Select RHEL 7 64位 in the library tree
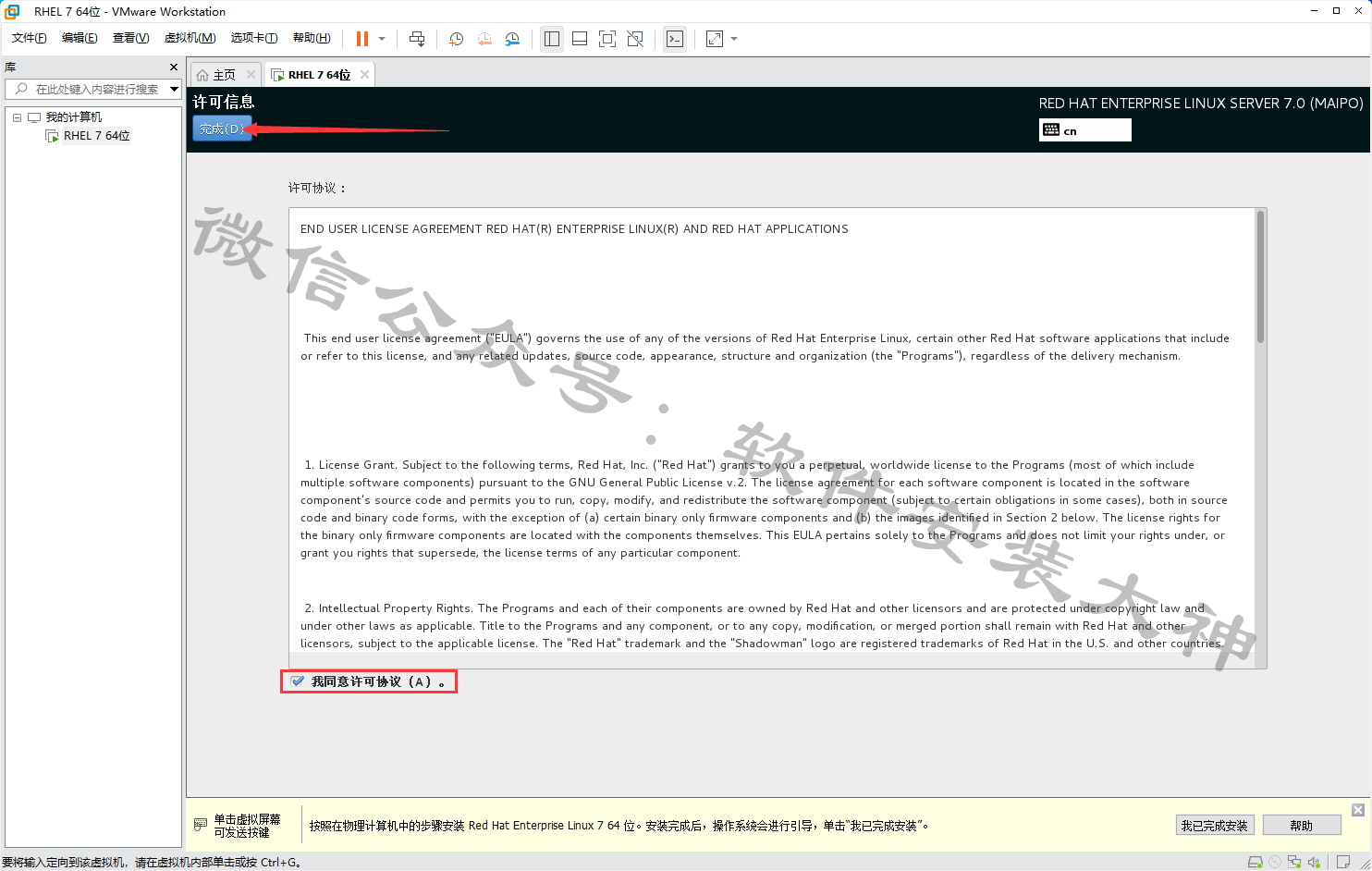The image size is (1372, 871). point(97,136)
